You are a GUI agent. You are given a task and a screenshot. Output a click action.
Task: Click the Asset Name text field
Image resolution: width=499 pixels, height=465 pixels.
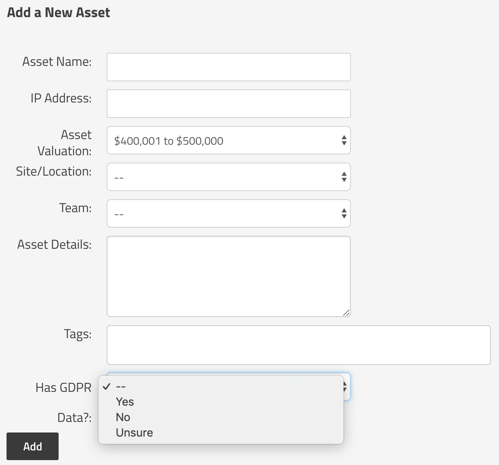pos(228,67)
